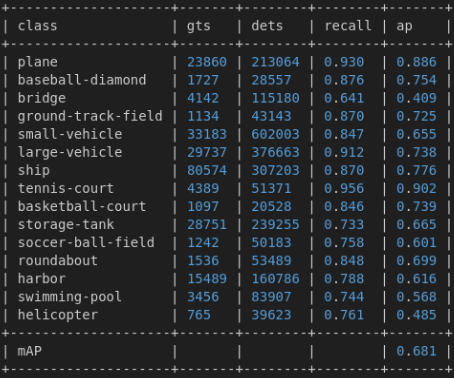Select the 'tennis-court' class name

(x=66, y=188)
